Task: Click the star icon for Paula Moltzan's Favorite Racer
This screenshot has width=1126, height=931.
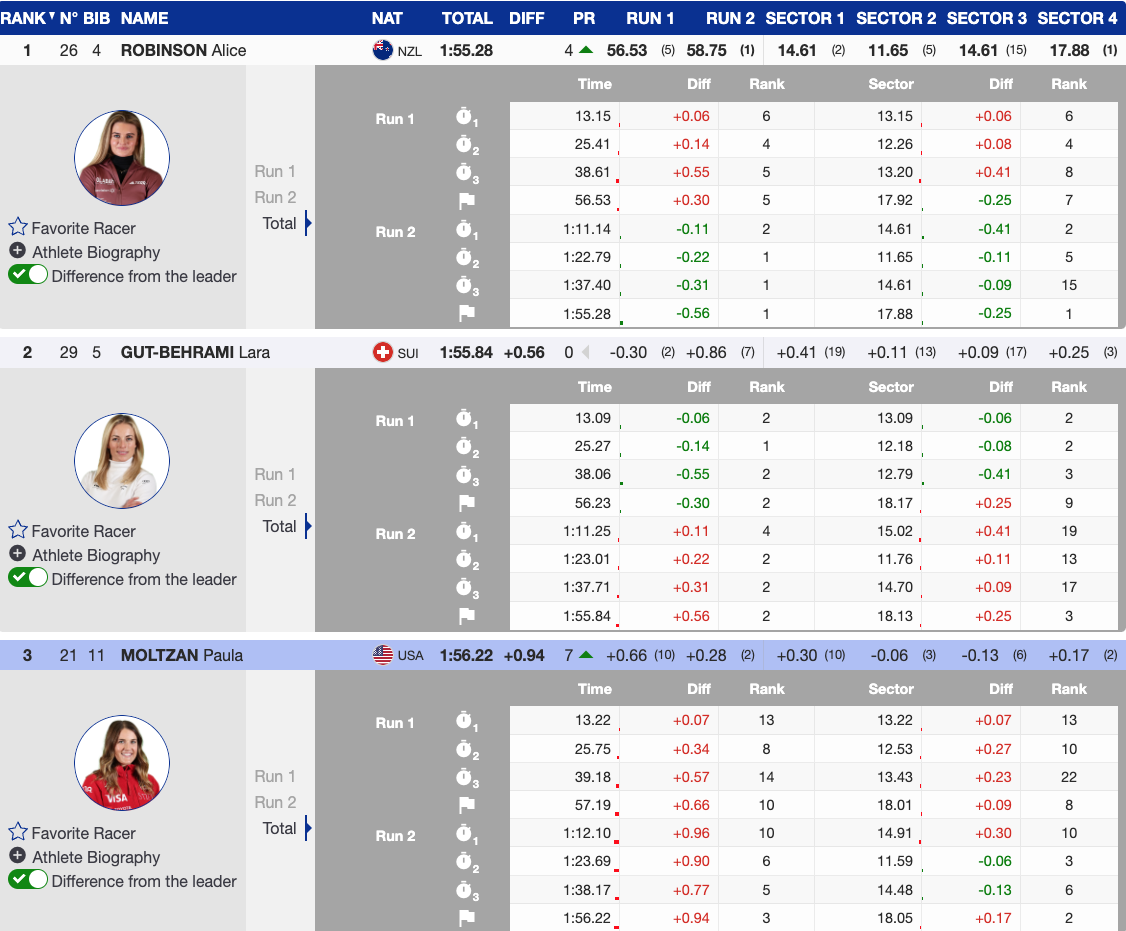Action: tap(18, 832)
